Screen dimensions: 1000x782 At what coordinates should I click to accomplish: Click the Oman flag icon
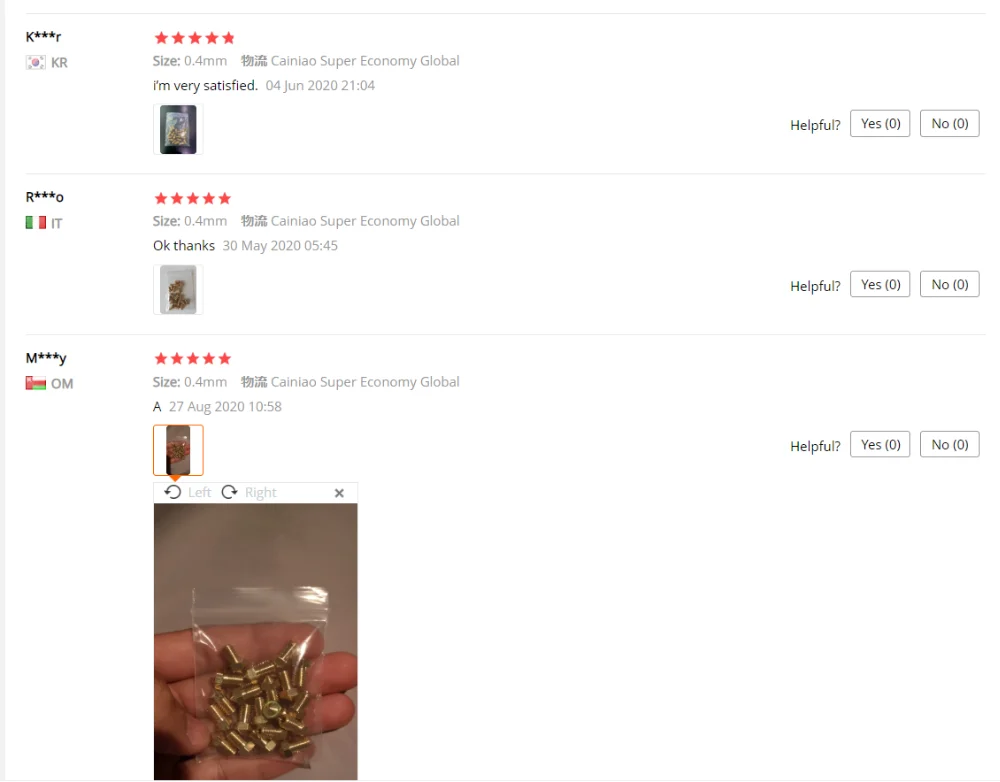pyautogui.click(x=36, y=383)
